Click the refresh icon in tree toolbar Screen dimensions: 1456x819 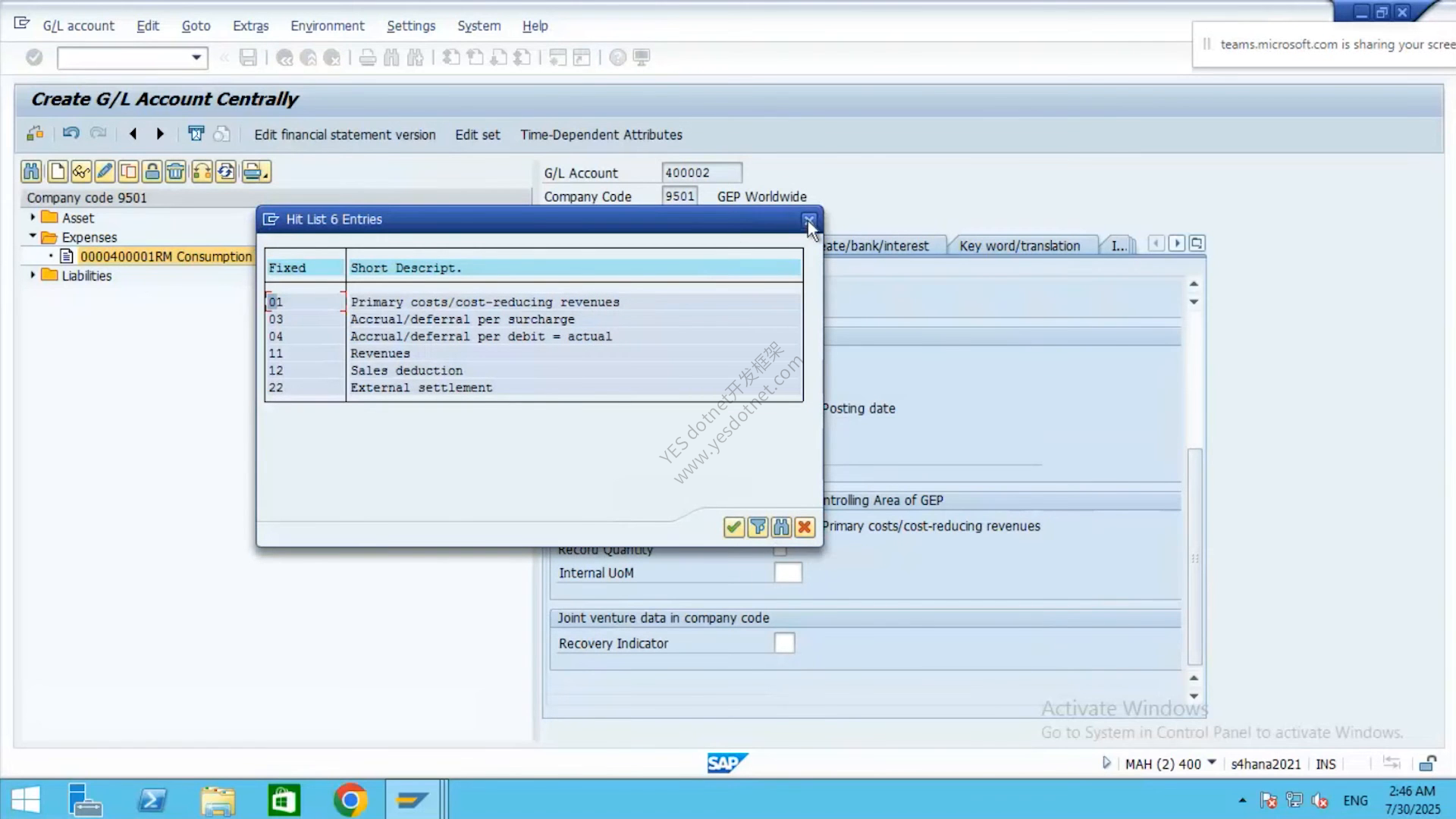(x=226, y=171)
